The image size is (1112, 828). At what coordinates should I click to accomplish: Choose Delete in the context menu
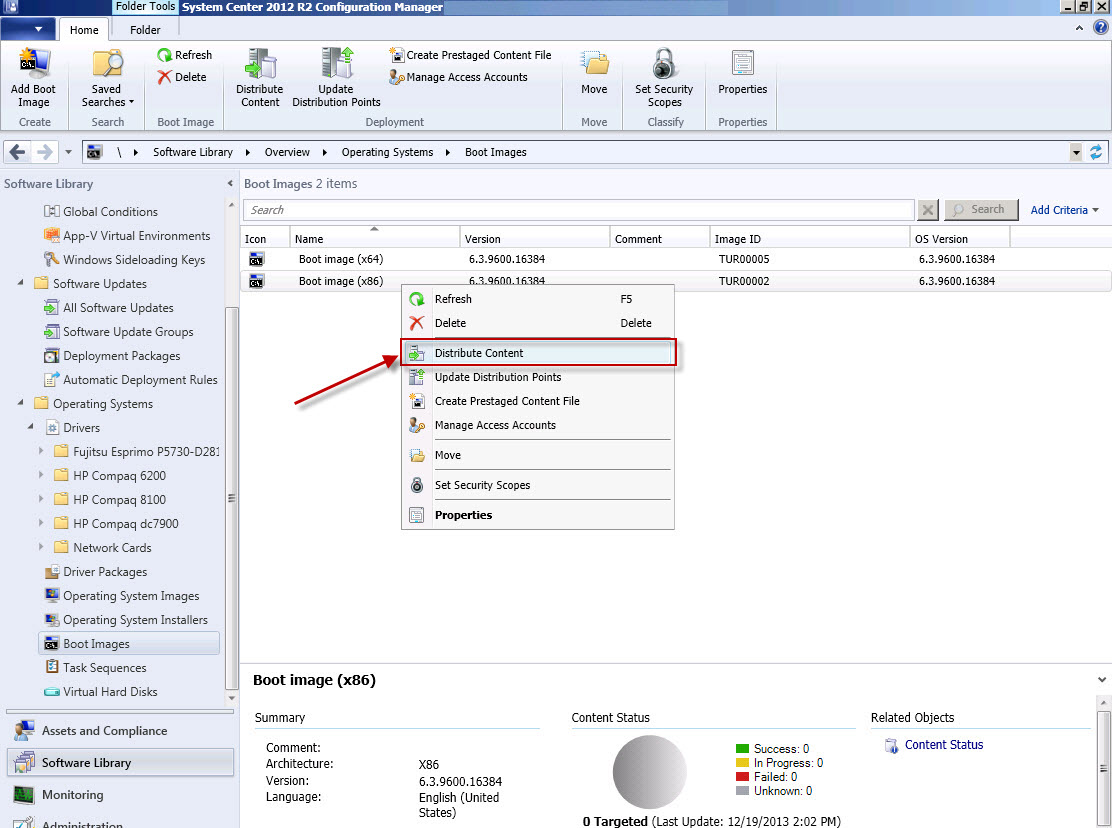coord(538,323)
